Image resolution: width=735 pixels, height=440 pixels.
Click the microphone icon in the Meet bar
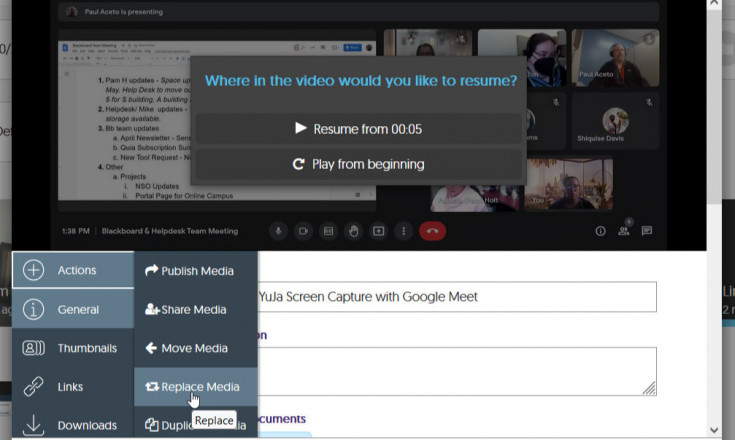pos(278,231)
